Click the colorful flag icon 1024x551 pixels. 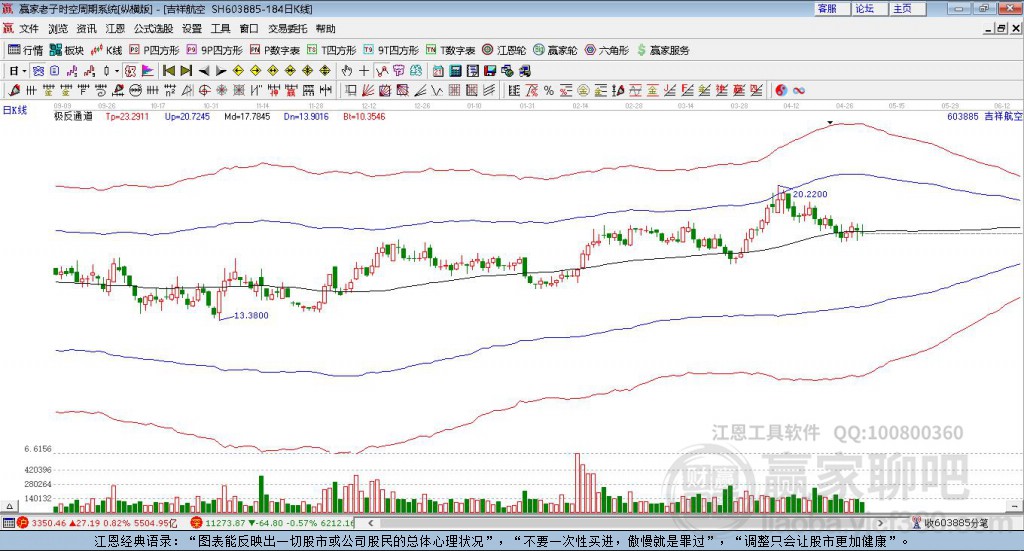point(148,71)
